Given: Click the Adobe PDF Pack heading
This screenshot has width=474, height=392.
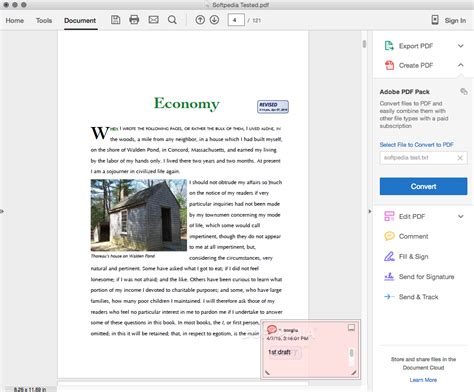Looking at the screenshot, I should [404, 92].
